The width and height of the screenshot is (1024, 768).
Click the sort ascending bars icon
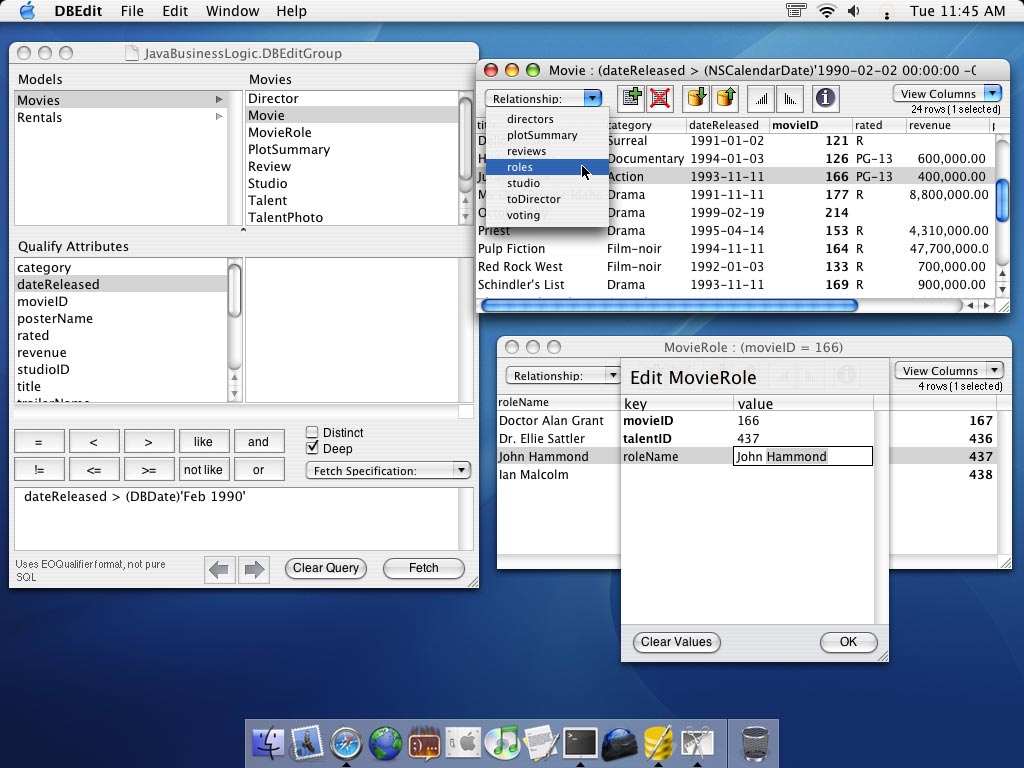tap(761, 98)
